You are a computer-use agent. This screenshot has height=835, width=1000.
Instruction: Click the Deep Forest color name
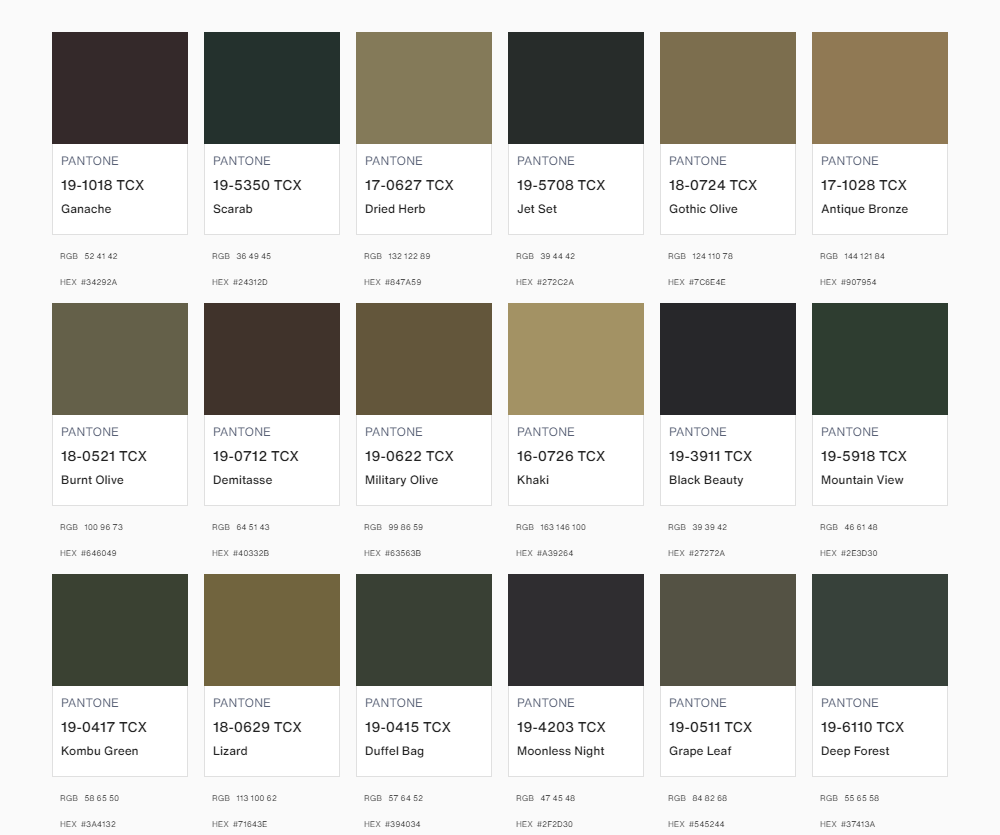coord(855,751)
